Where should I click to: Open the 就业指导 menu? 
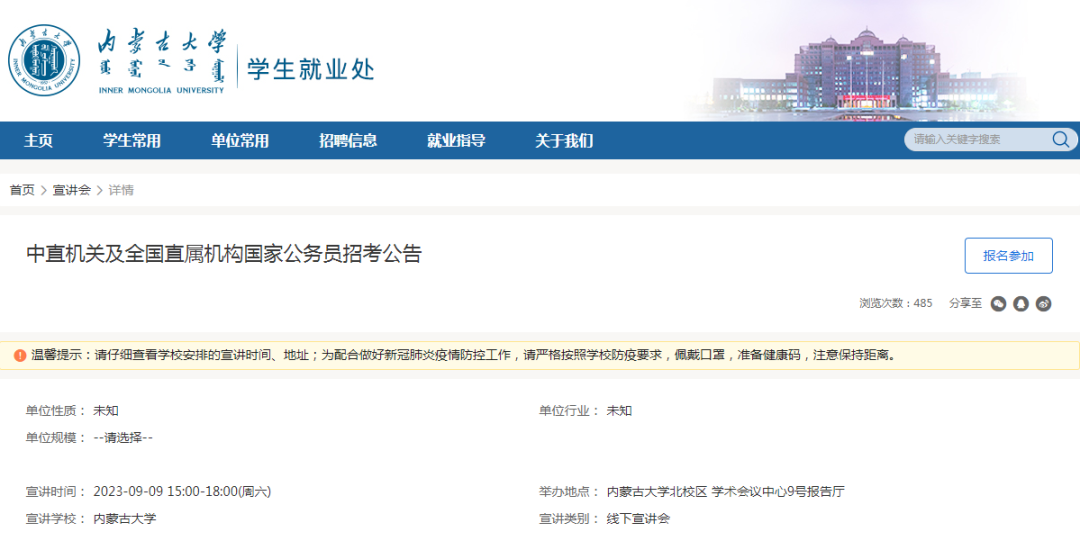click(x=456, y=141)
